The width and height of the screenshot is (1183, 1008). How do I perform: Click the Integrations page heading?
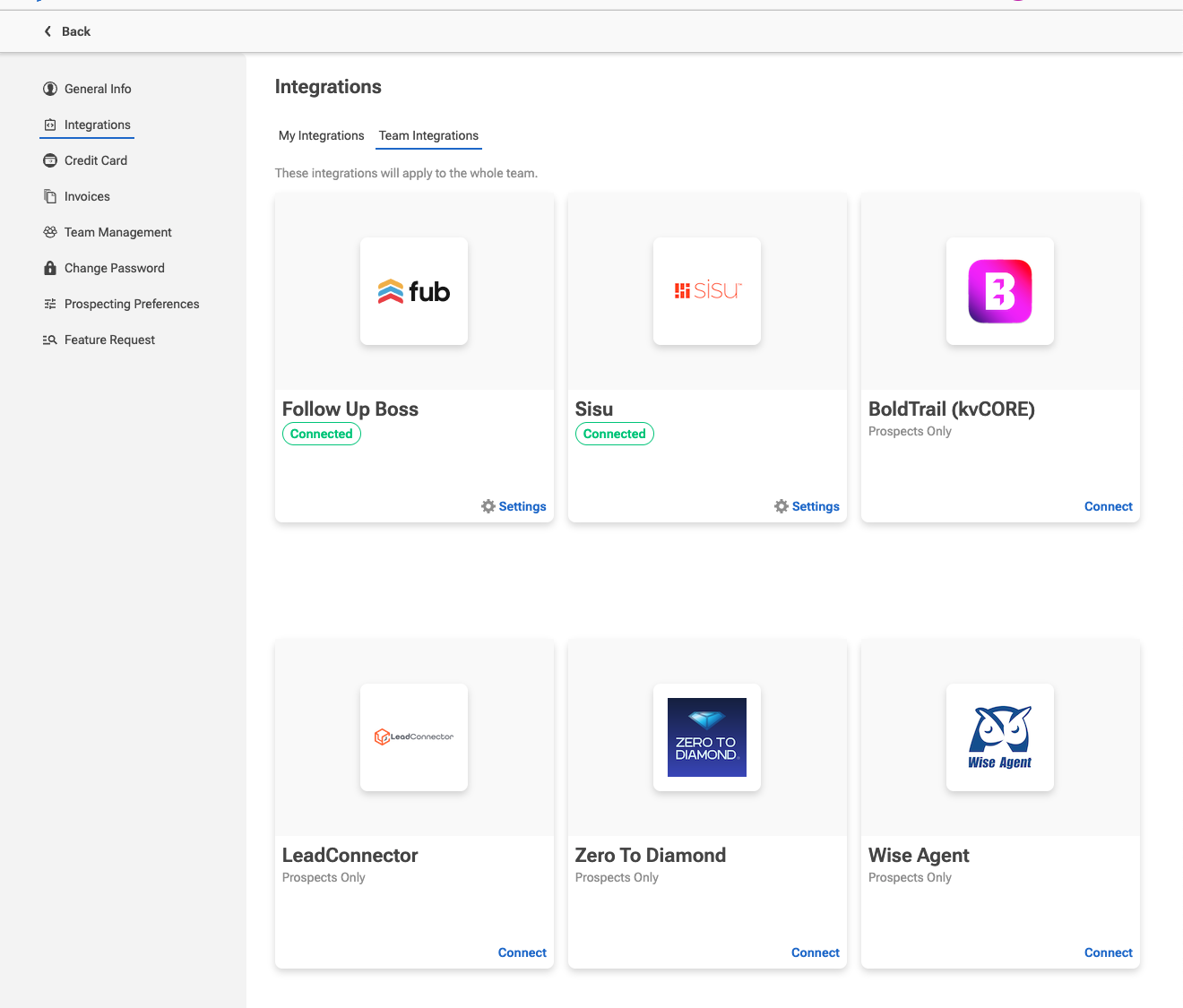click(x=328, y=87)
